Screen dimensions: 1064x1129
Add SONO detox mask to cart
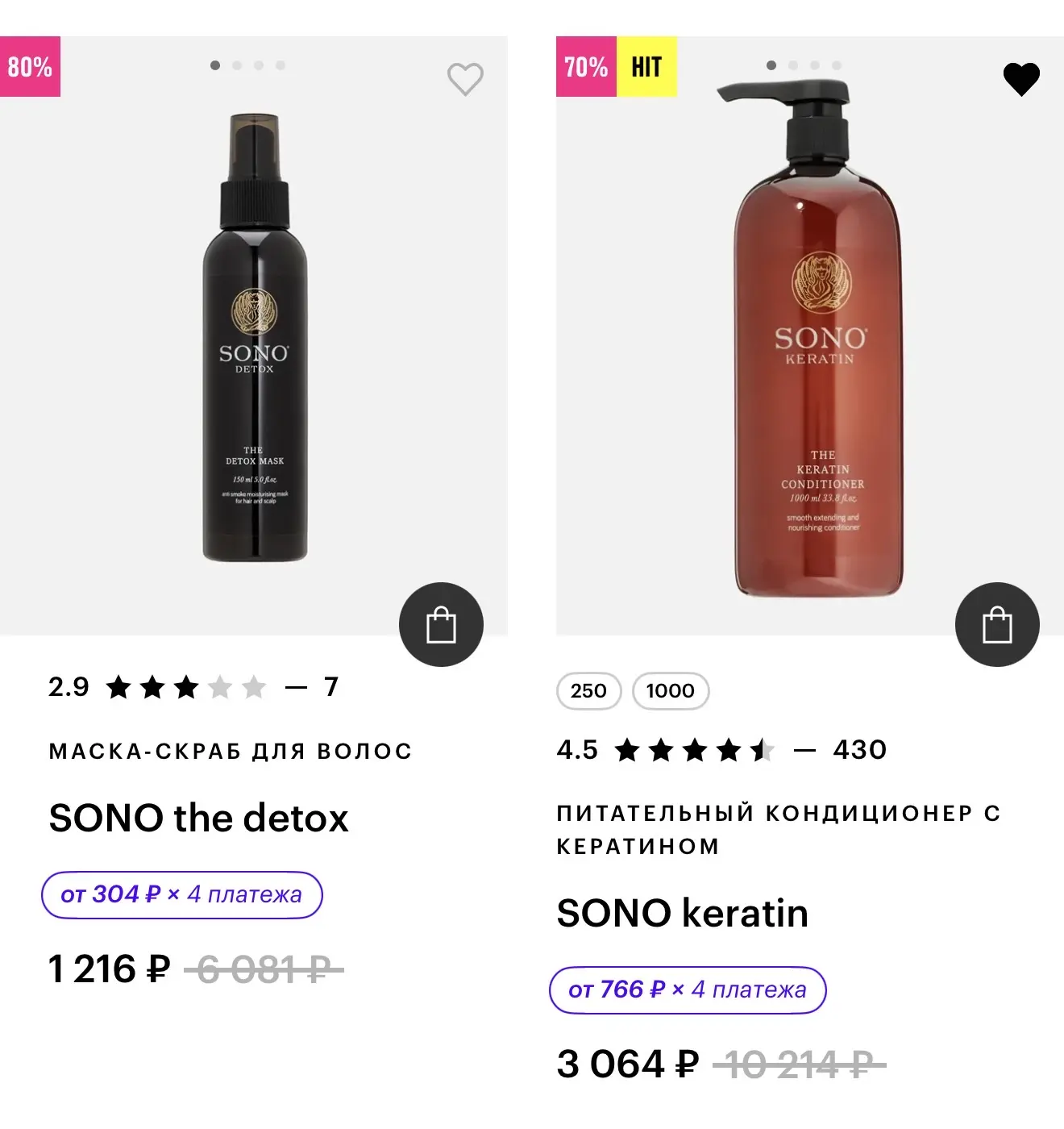(x=441, y=624)
